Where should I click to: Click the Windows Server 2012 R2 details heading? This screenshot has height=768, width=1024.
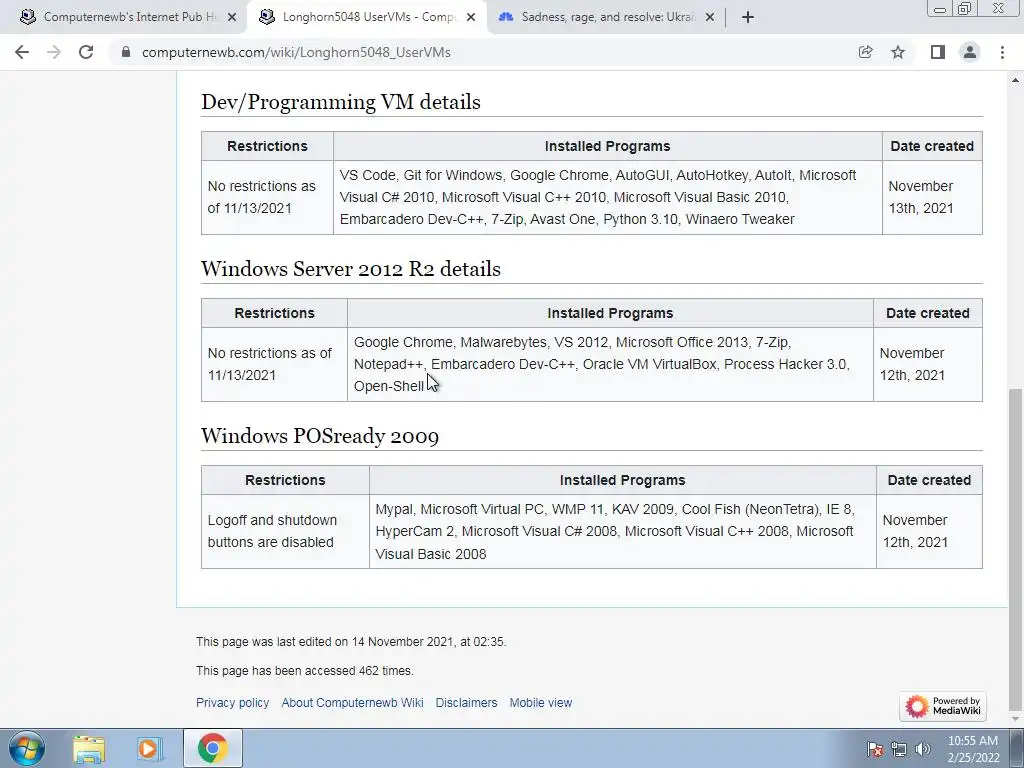coord(351,269)
